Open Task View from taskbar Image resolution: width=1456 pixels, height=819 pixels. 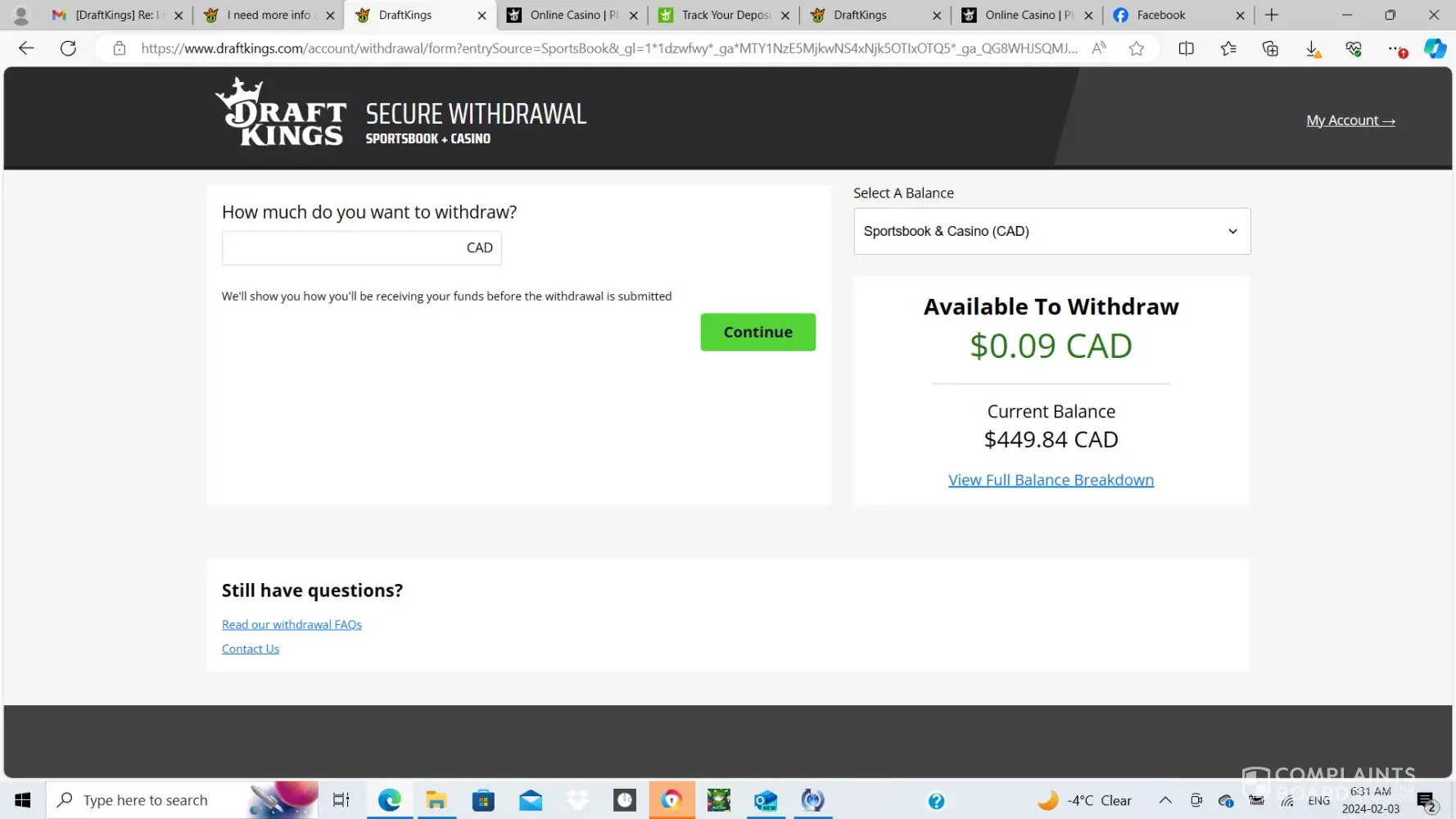(x=341, y=800)
